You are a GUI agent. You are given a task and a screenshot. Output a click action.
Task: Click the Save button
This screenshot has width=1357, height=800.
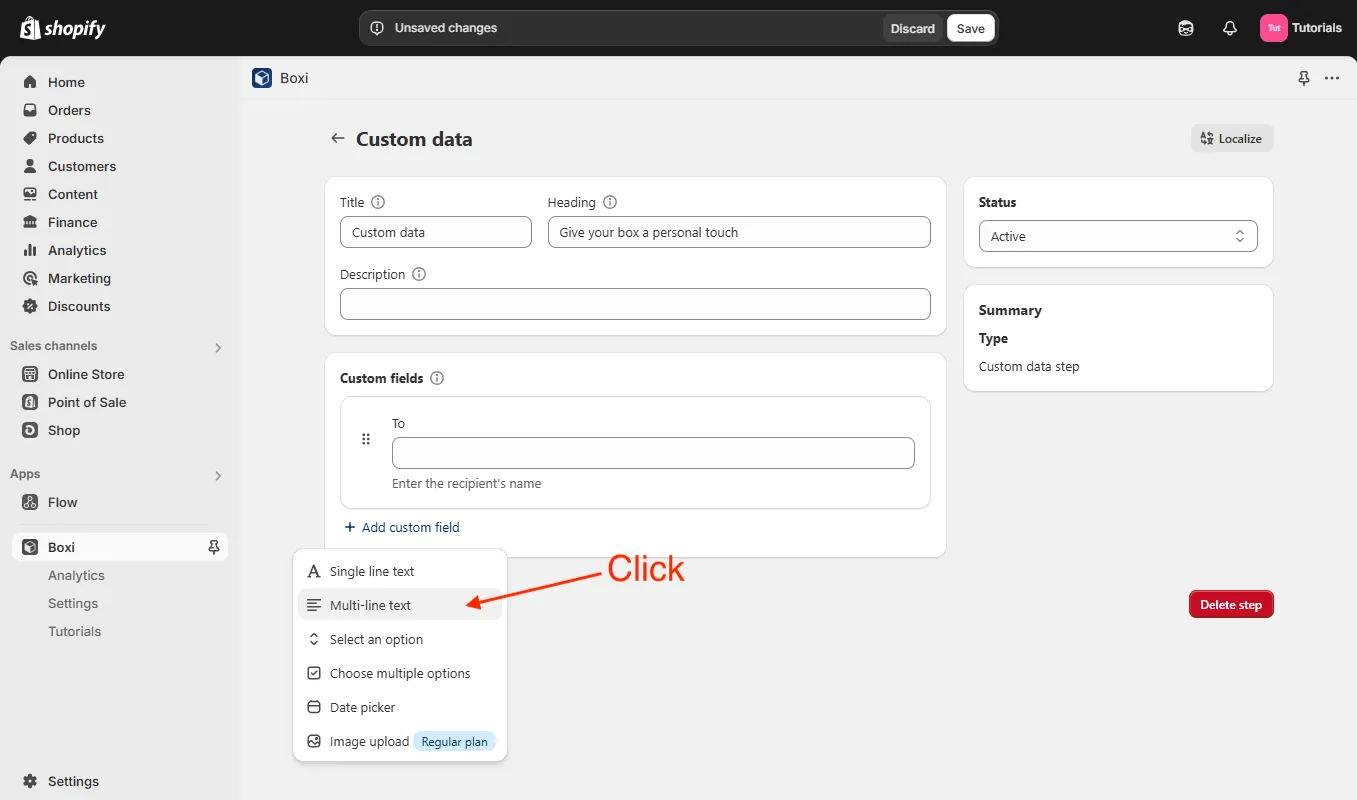pos(970,28)
